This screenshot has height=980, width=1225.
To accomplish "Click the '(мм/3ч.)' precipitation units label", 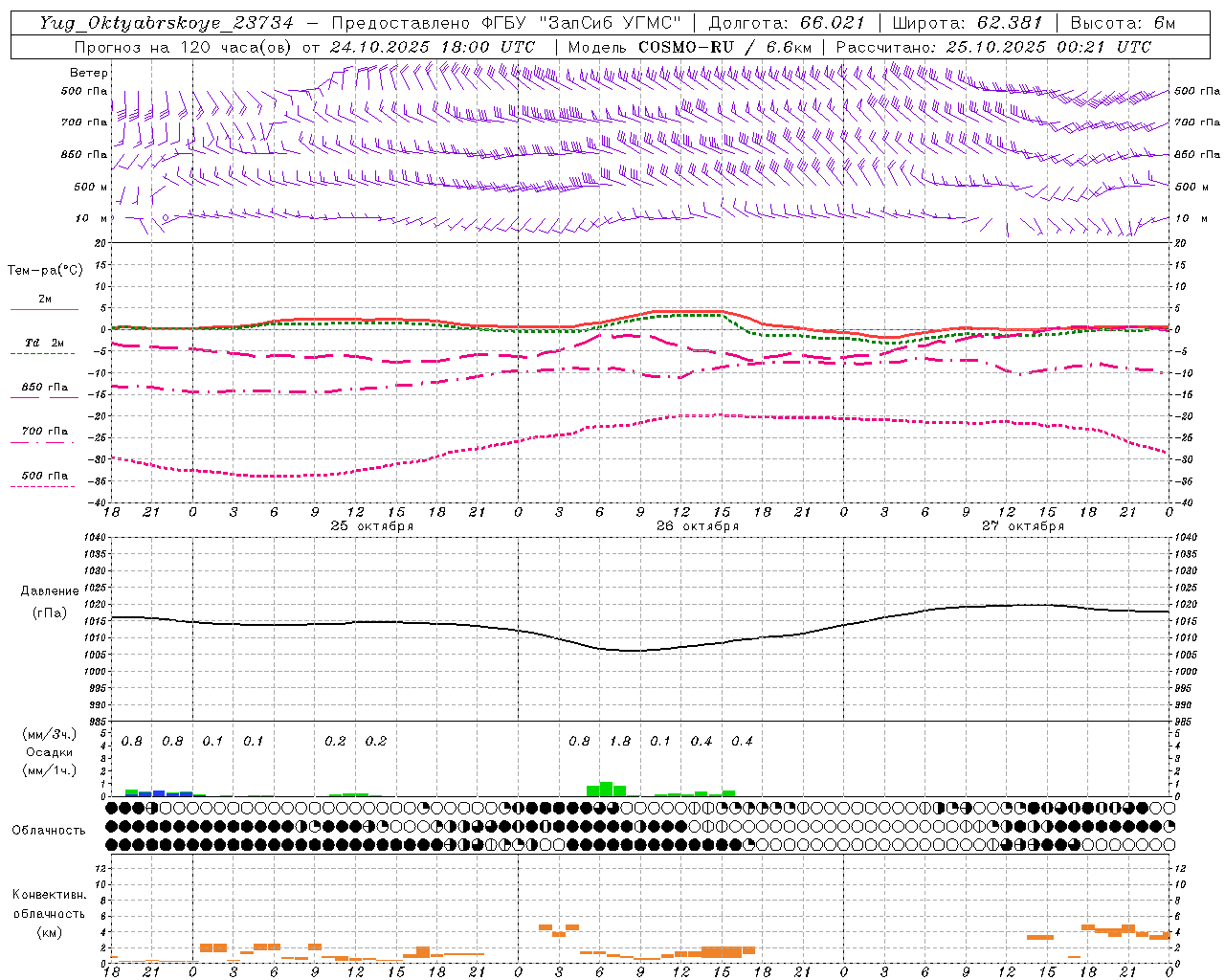I will 49,735.
